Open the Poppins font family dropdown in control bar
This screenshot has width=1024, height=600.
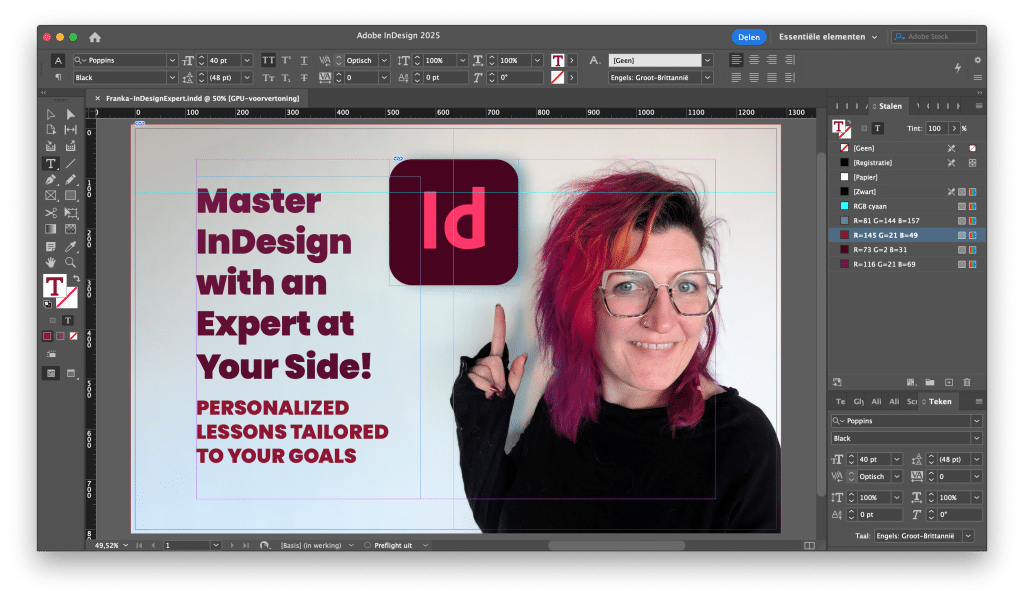tap(172, 60)
